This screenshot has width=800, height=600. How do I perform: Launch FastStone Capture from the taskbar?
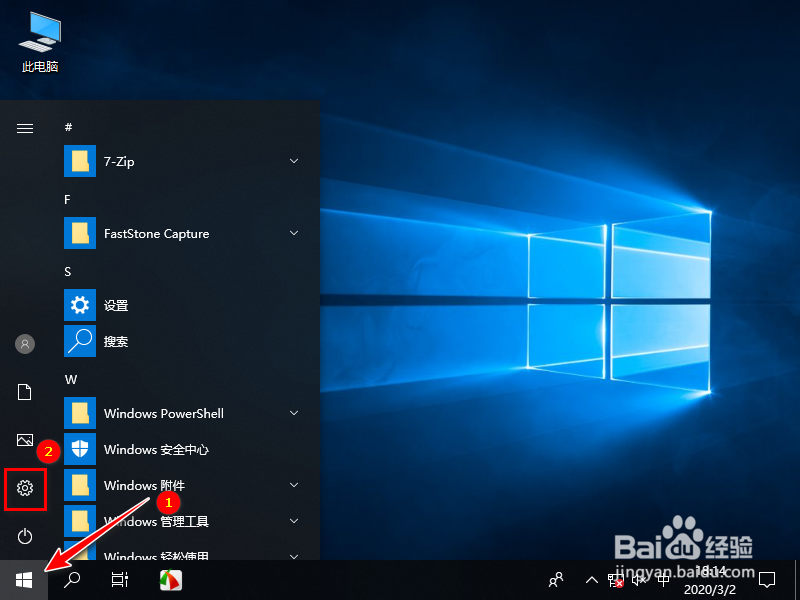pos(170,580)
